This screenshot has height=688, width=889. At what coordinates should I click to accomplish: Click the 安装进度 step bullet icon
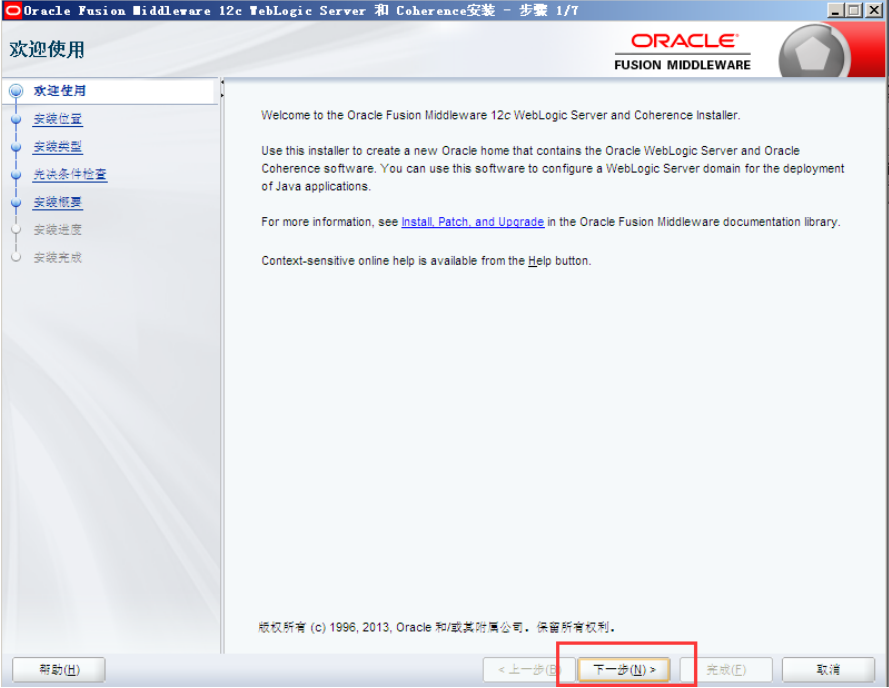coord(16,230)
